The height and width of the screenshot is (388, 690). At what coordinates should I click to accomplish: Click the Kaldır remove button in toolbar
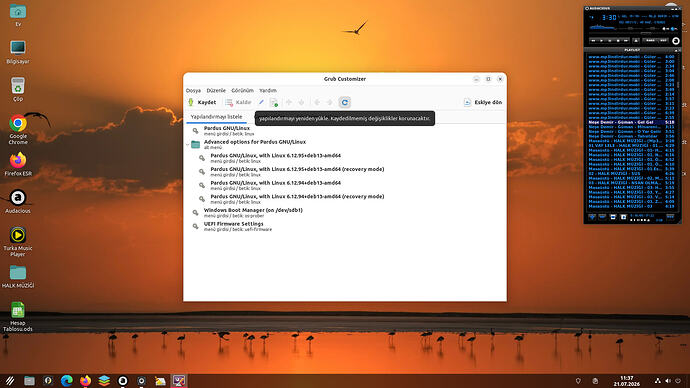click(238, 102)
